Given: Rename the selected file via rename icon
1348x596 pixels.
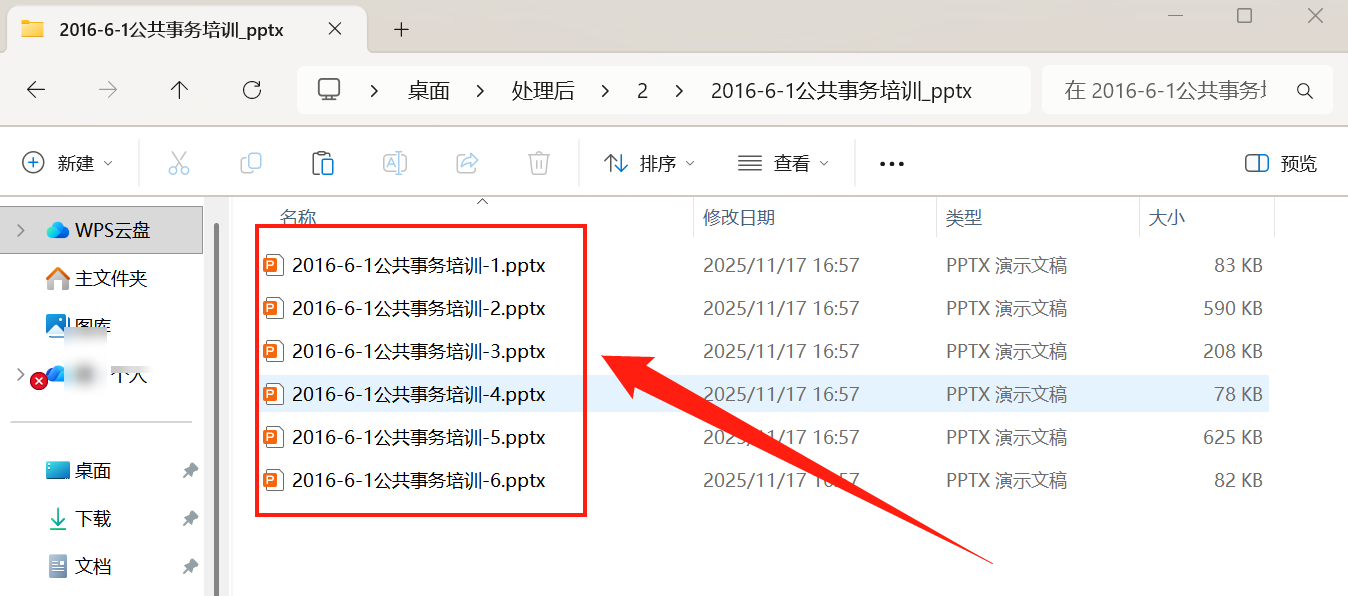Looking at the screenshot, I should 394,162.
